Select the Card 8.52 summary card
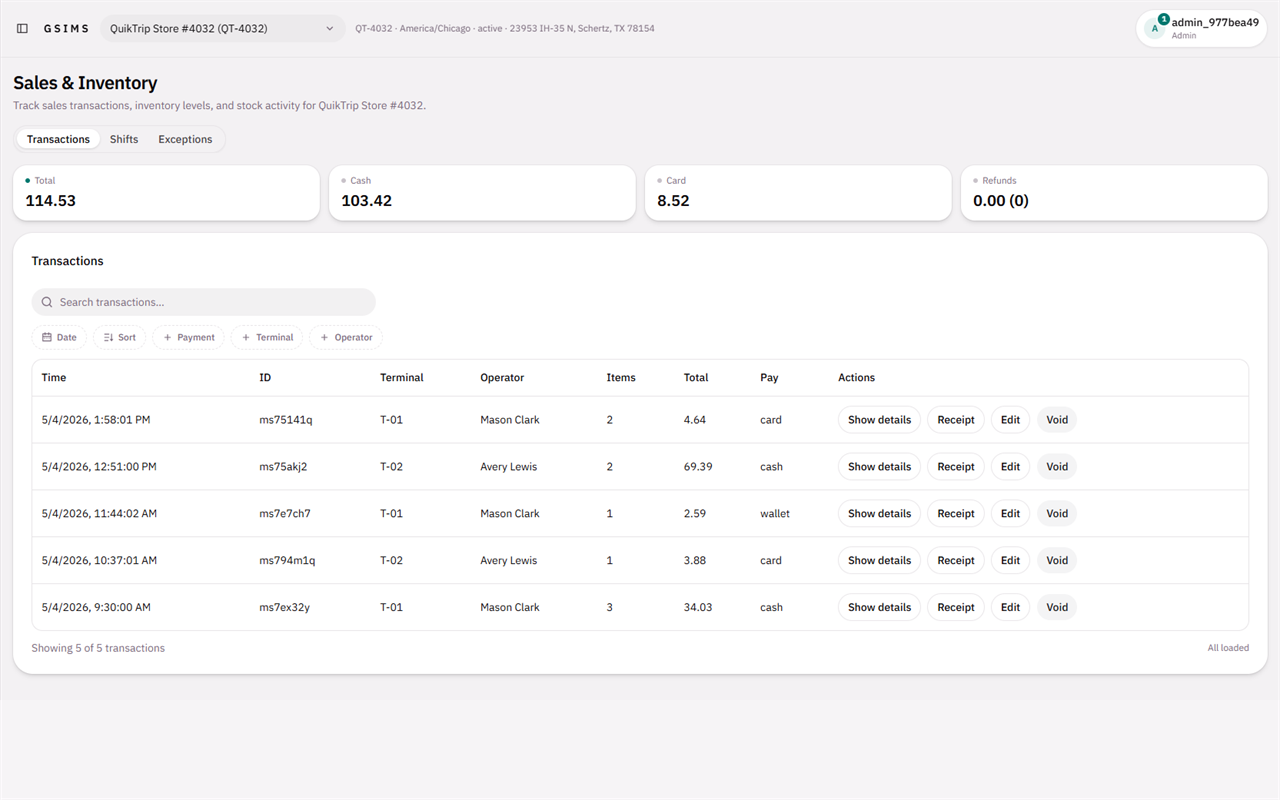Screen dimensions: 1280x800 tap(798, 193)
